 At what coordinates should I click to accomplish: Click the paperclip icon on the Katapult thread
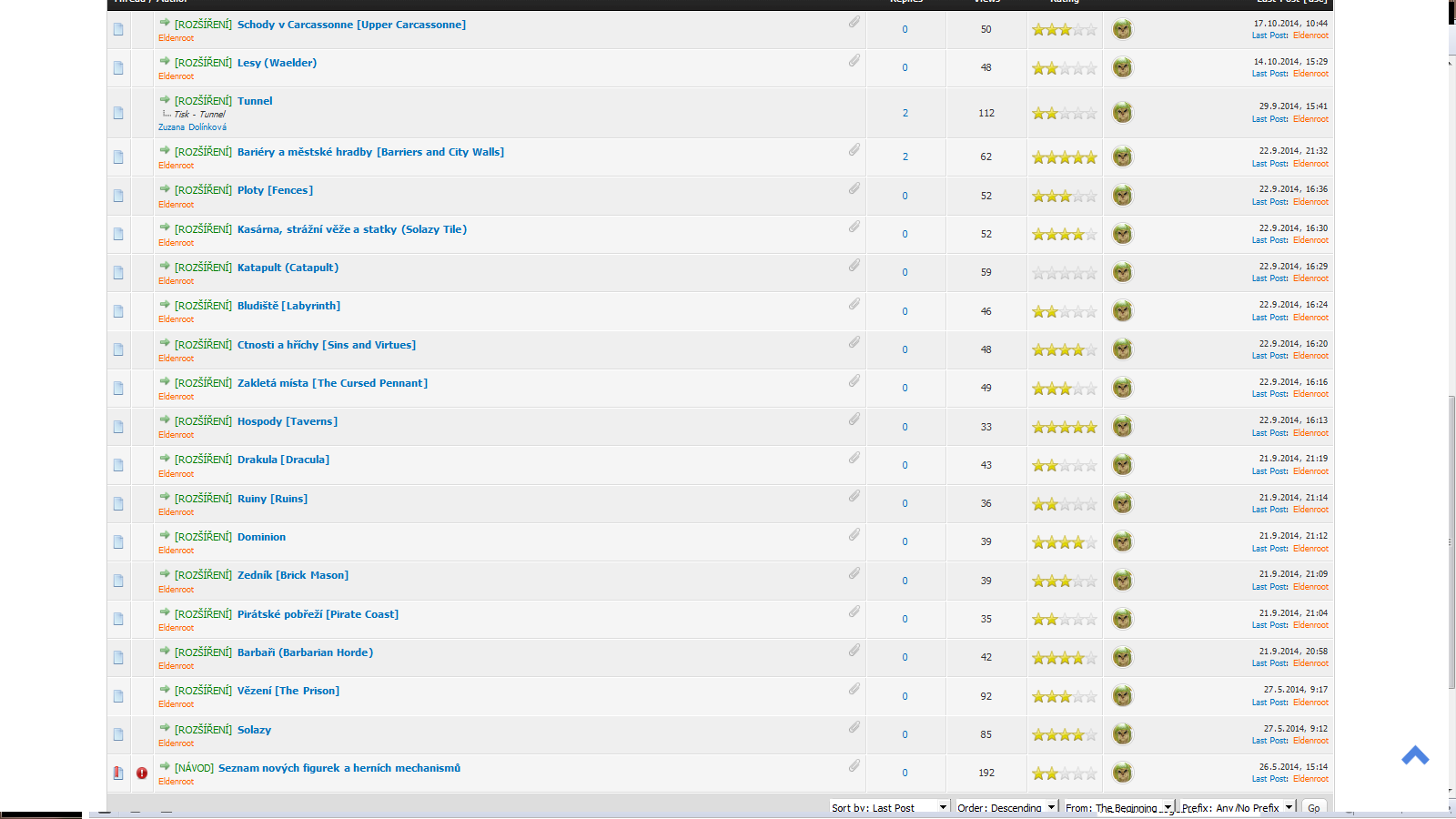coord(854,266)
